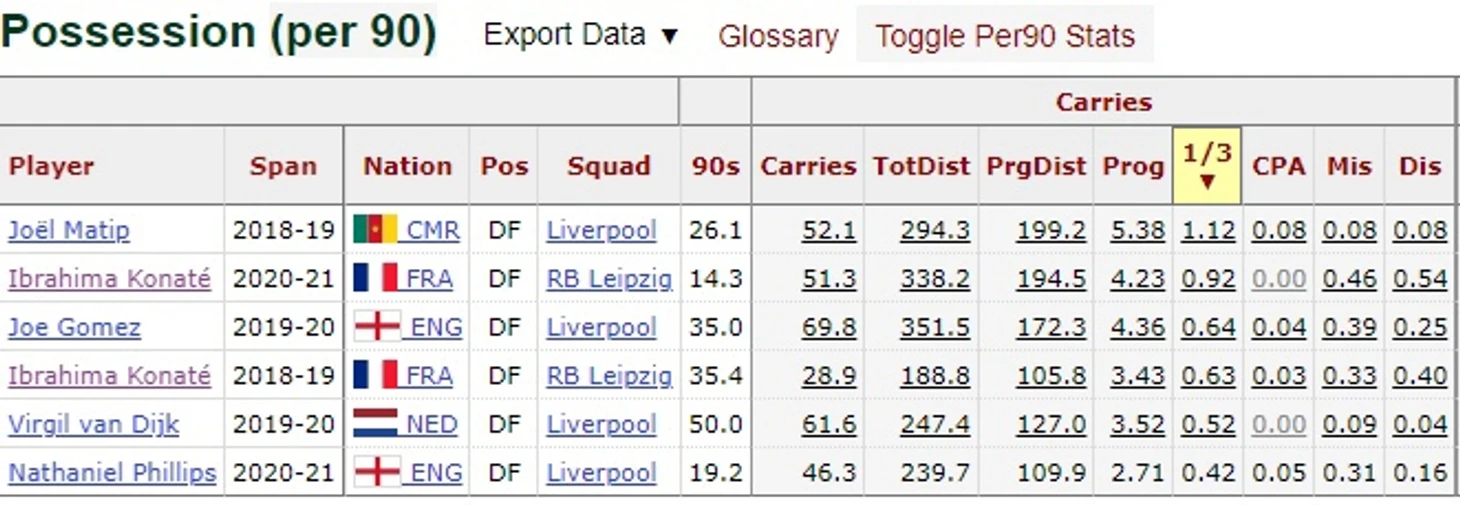Sort by the Dis column header
This screenshot has width=1460, height=505.
click(x=1420, y=166)
